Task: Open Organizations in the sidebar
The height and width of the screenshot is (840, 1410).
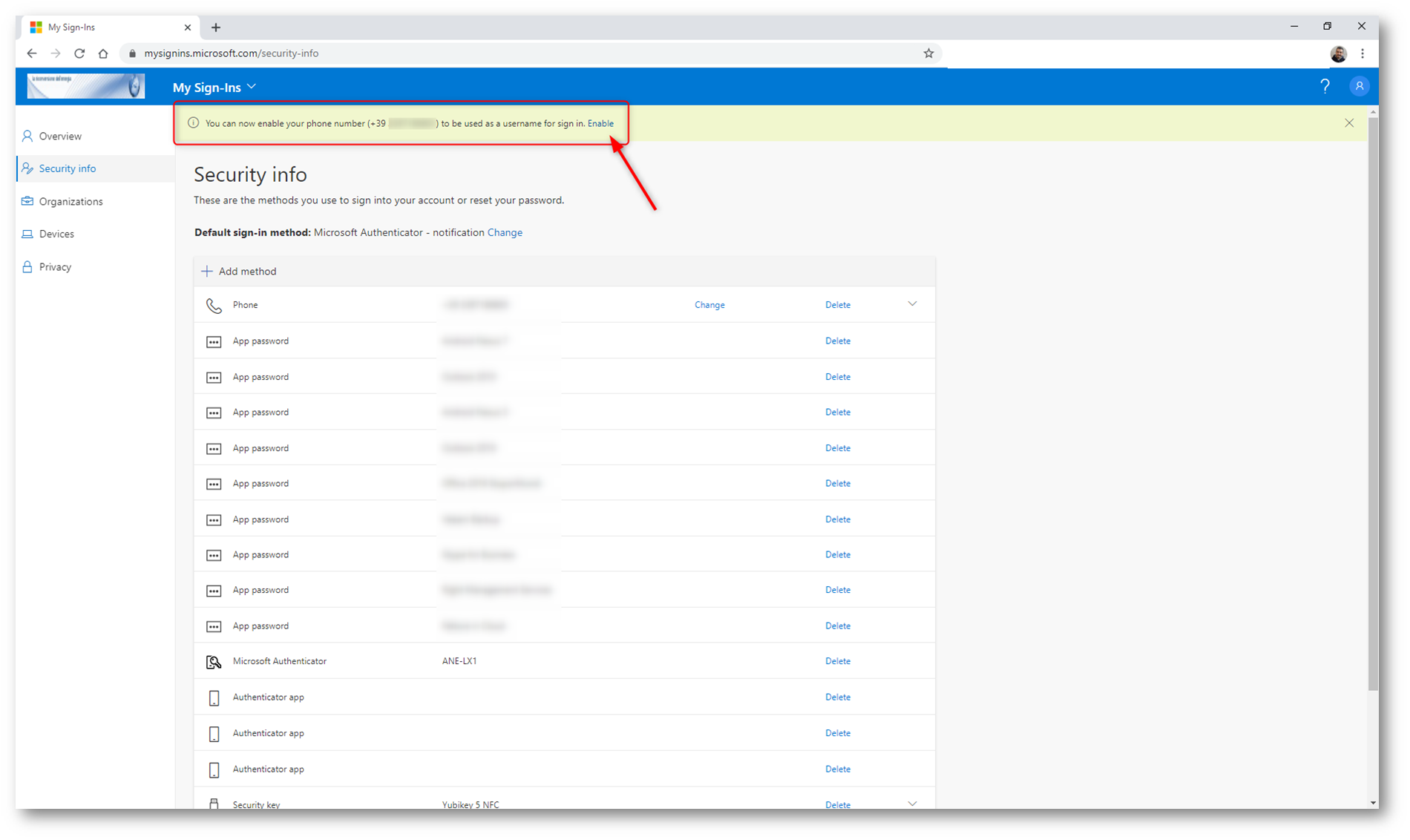Action: click(95, 202)
